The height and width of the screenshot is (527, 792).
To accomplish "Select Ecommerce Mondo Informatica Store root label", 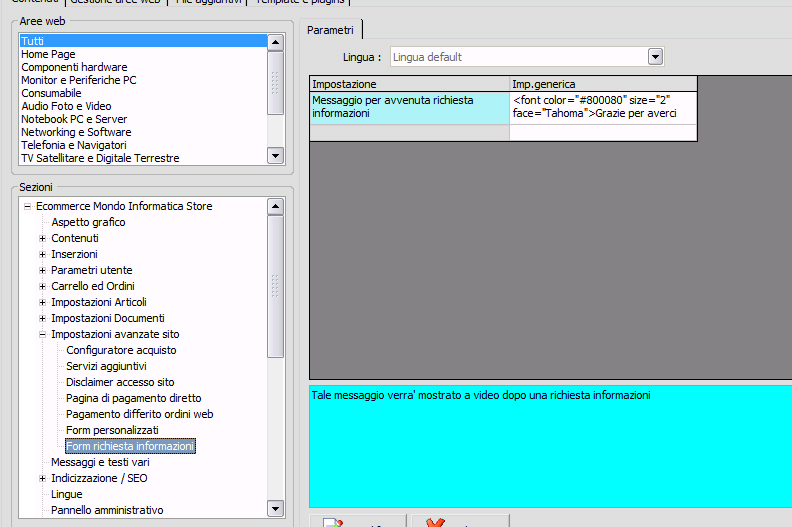I will [124, 206].
